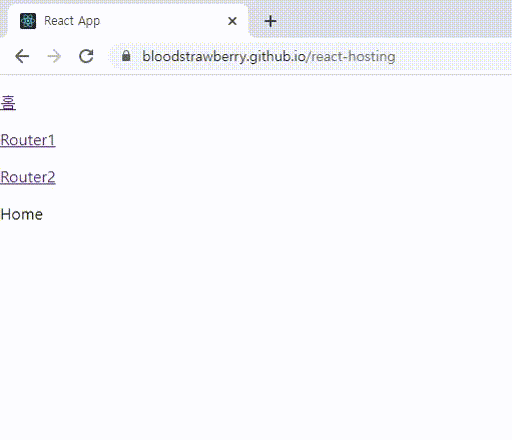Click the padlock site info icon

pyautogui.click(x=126, y=56)
